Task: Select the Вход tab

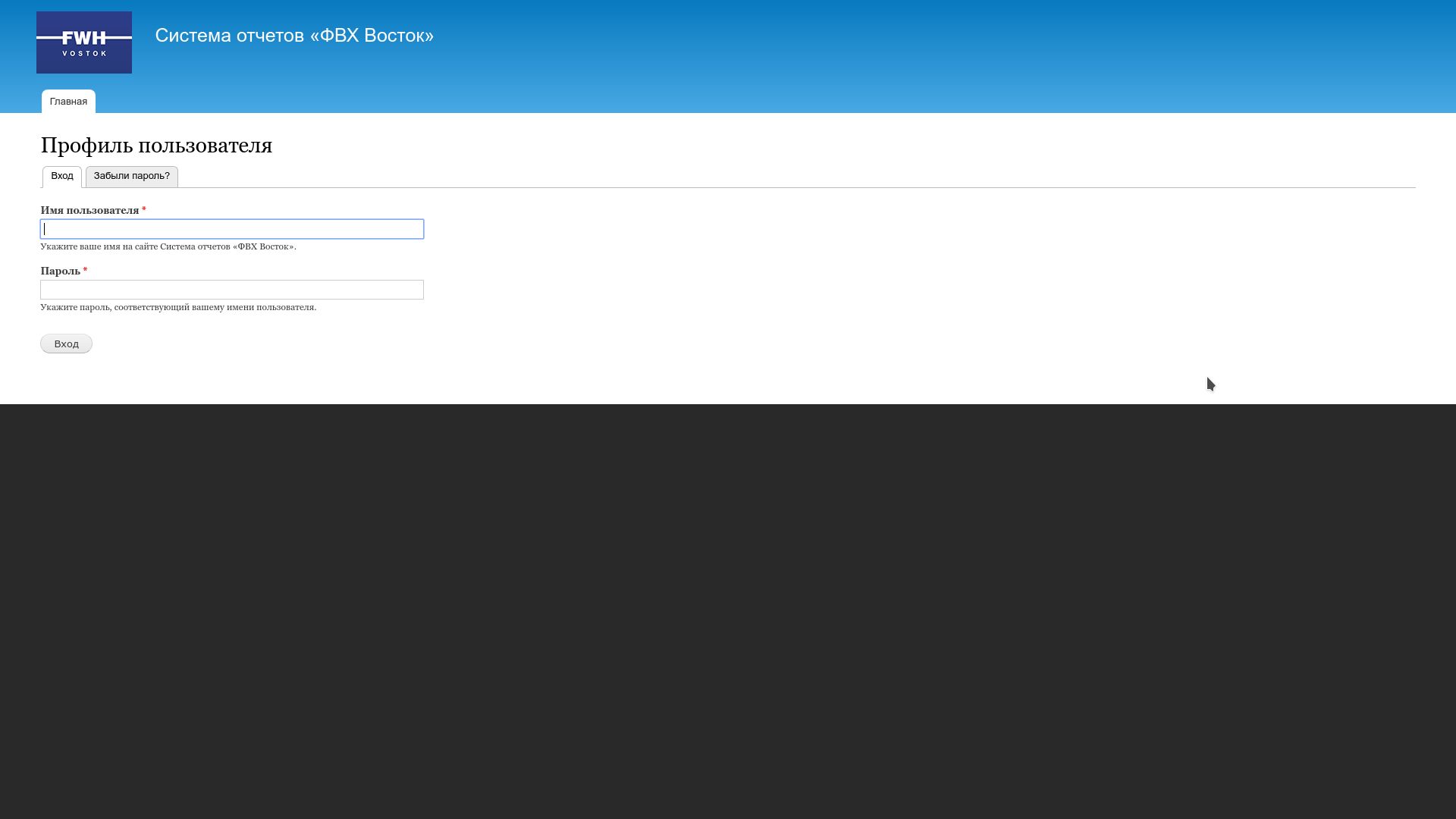Action: (62, 176)
